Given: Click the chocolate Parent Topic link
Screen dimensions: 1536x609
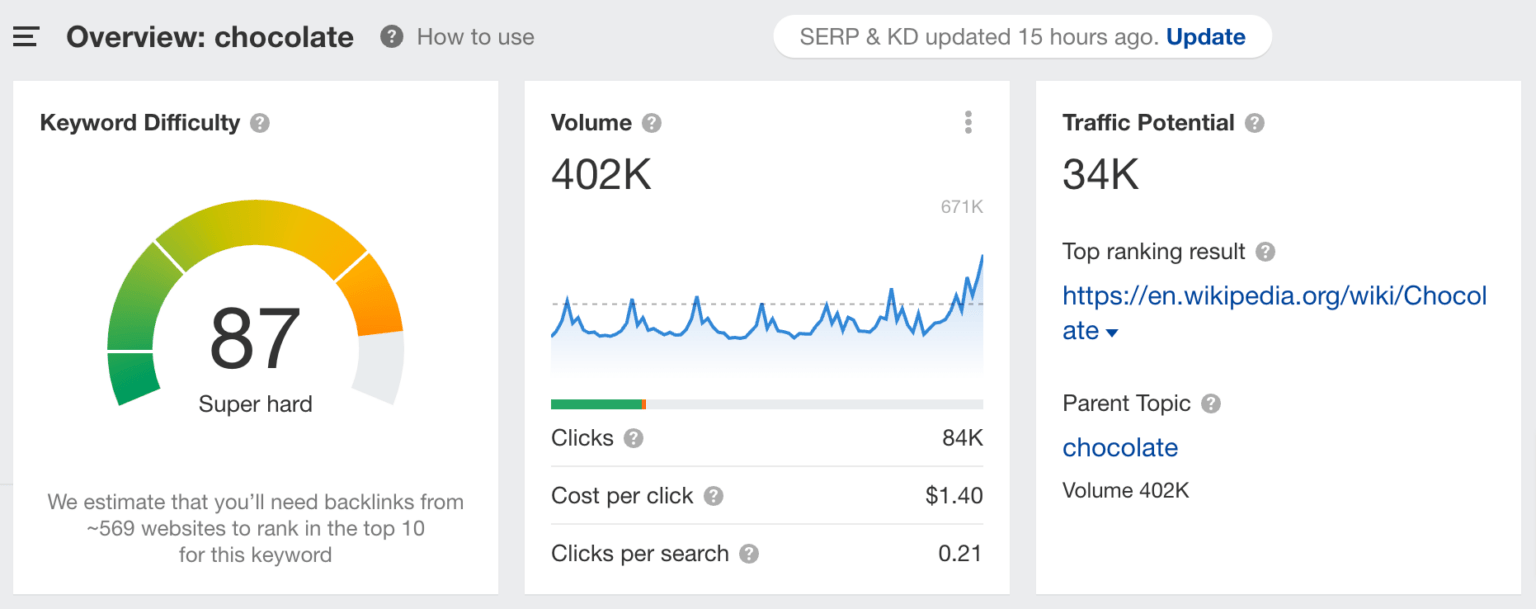Looking at the screenshot, I should (1120, 448).
